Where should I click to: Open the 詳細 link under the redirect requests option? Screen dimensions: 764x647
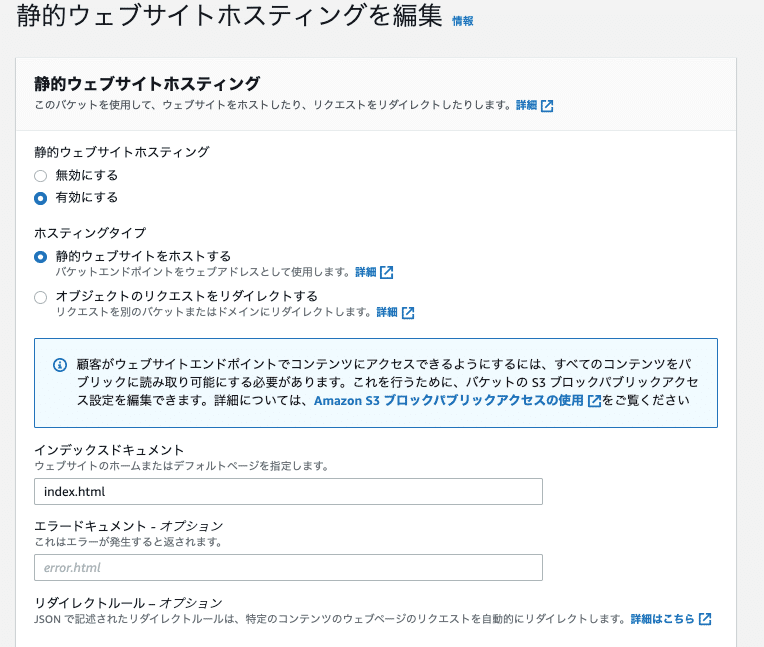click(x=387, y=312)
